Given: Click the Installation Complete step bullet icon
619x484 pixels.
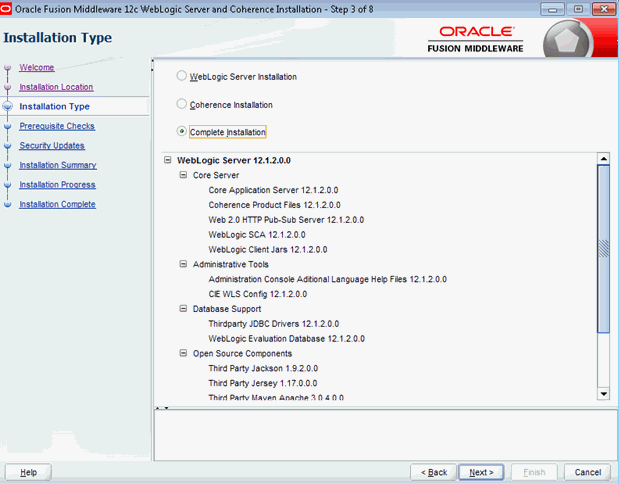Looking at the screenshot, I should coord(8,204).
